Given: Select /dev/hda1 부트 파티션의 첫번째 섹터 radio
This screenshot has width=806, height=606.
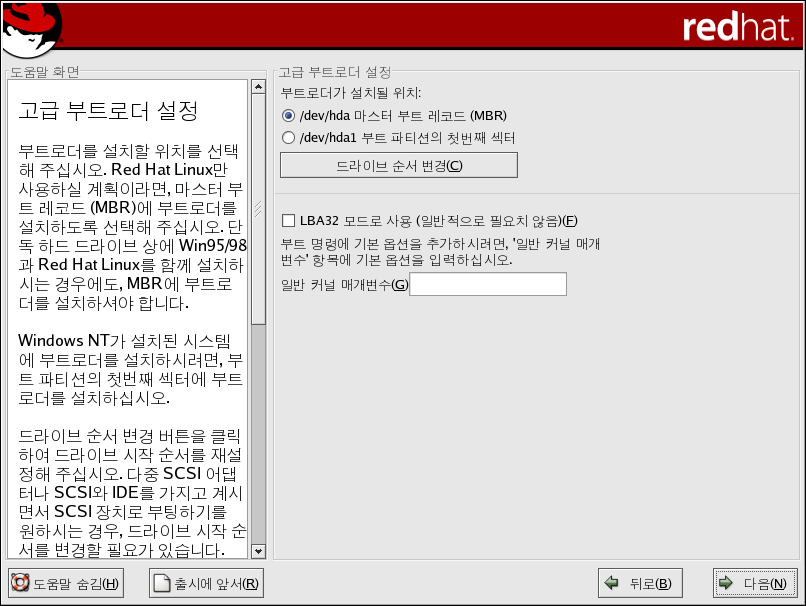Looking at the screenshot, I should (x=289, y=137).
